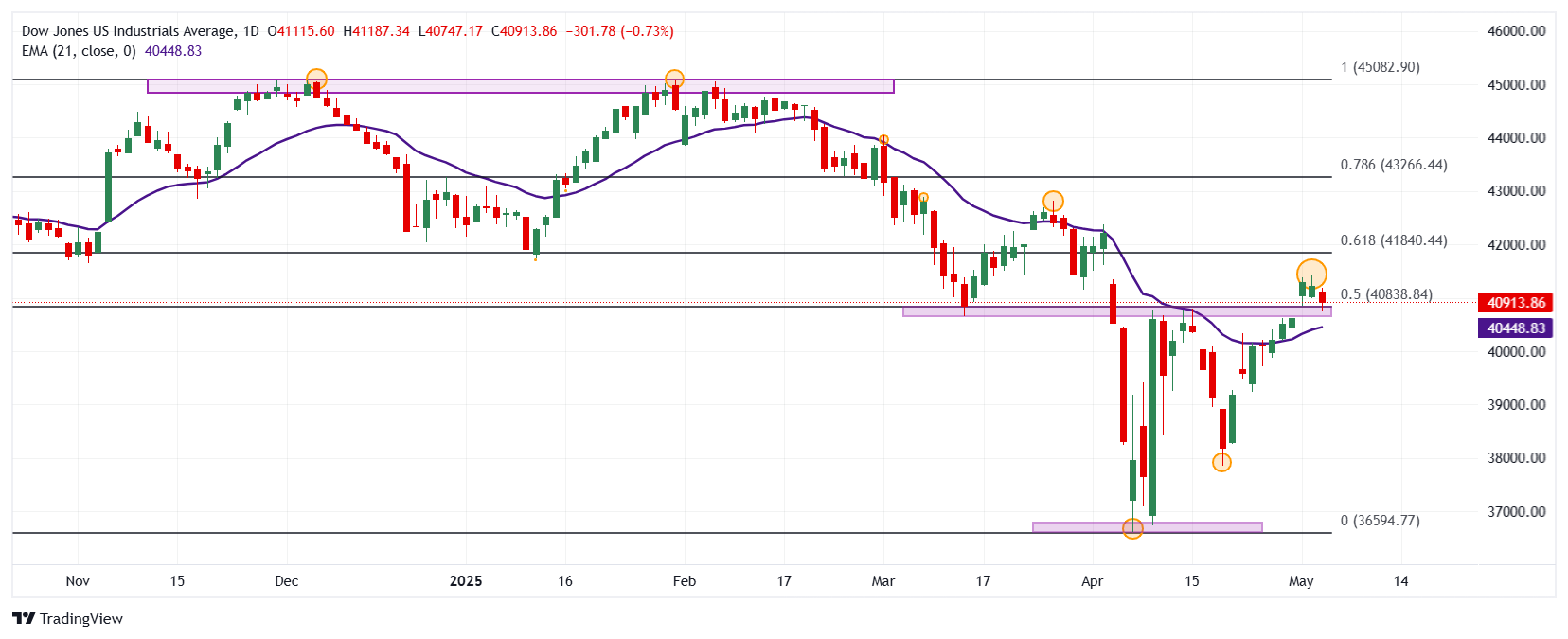This screenshot has width=1568, height=639.
Task: Click the large orange circle near May high
Action: coord(1311,275)
